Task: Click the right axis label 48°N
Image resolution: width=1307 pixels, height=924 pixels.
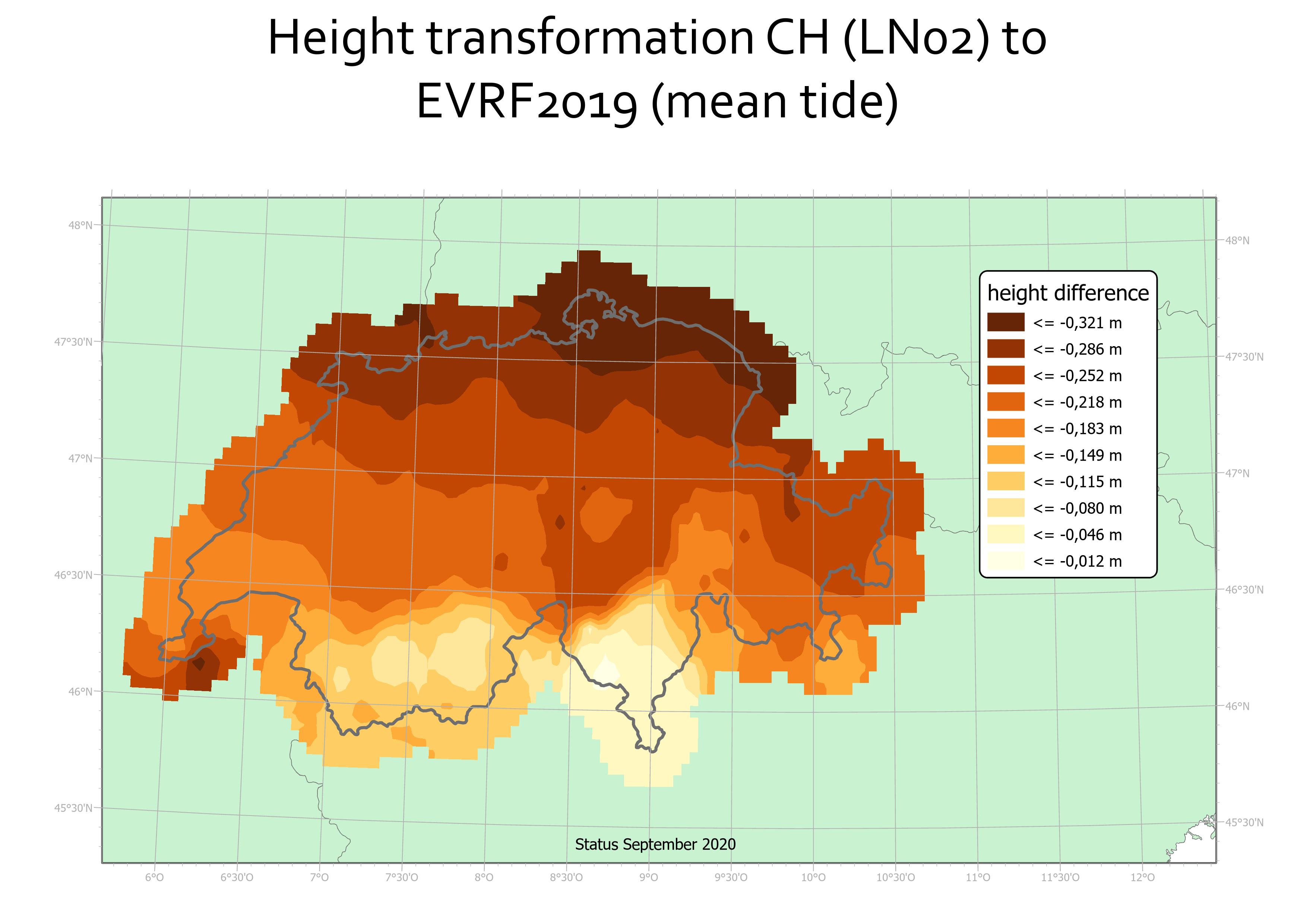Action: pos(1238,240)
